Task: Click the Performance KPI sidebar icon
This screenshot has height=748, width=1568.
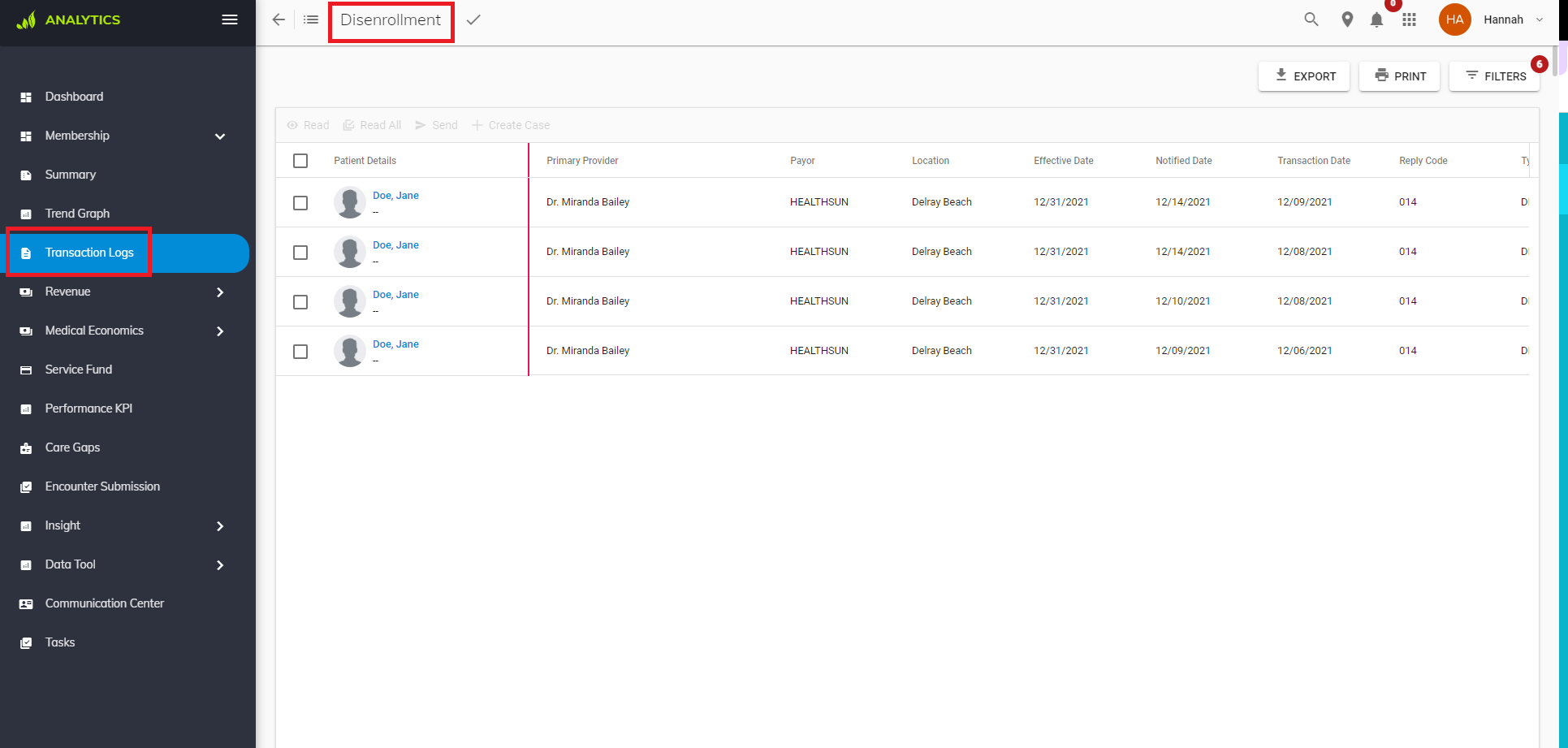Action: (26, 409)
